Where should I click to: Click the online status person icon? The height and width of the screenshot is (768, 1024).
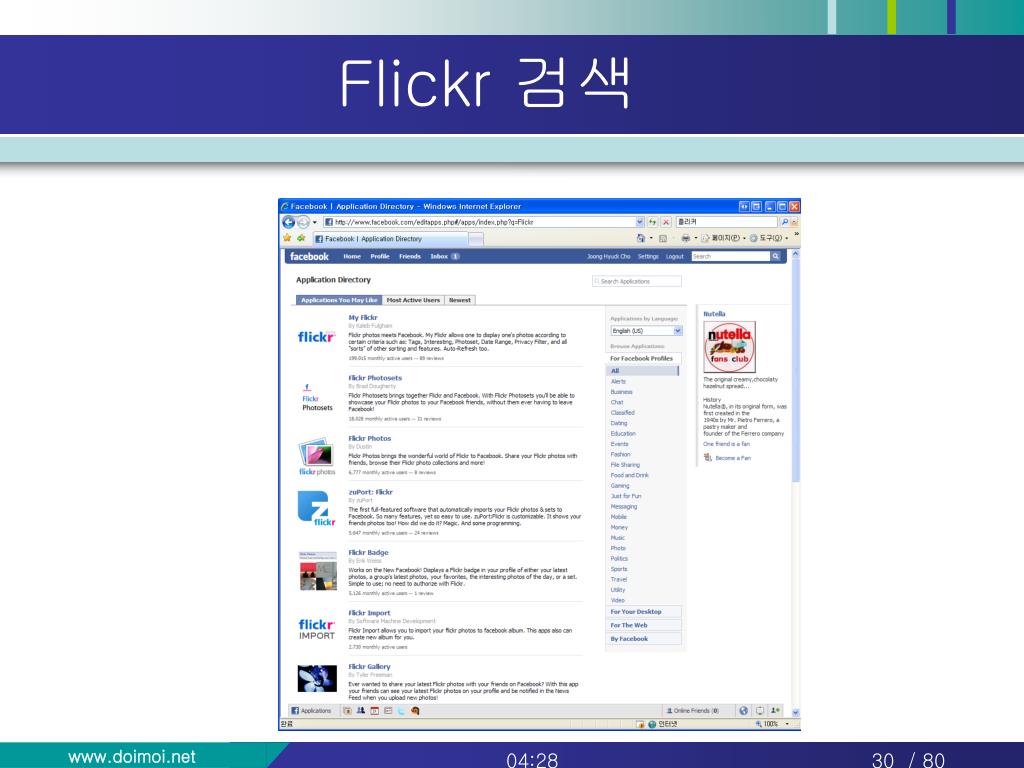[x=775, y=711]
